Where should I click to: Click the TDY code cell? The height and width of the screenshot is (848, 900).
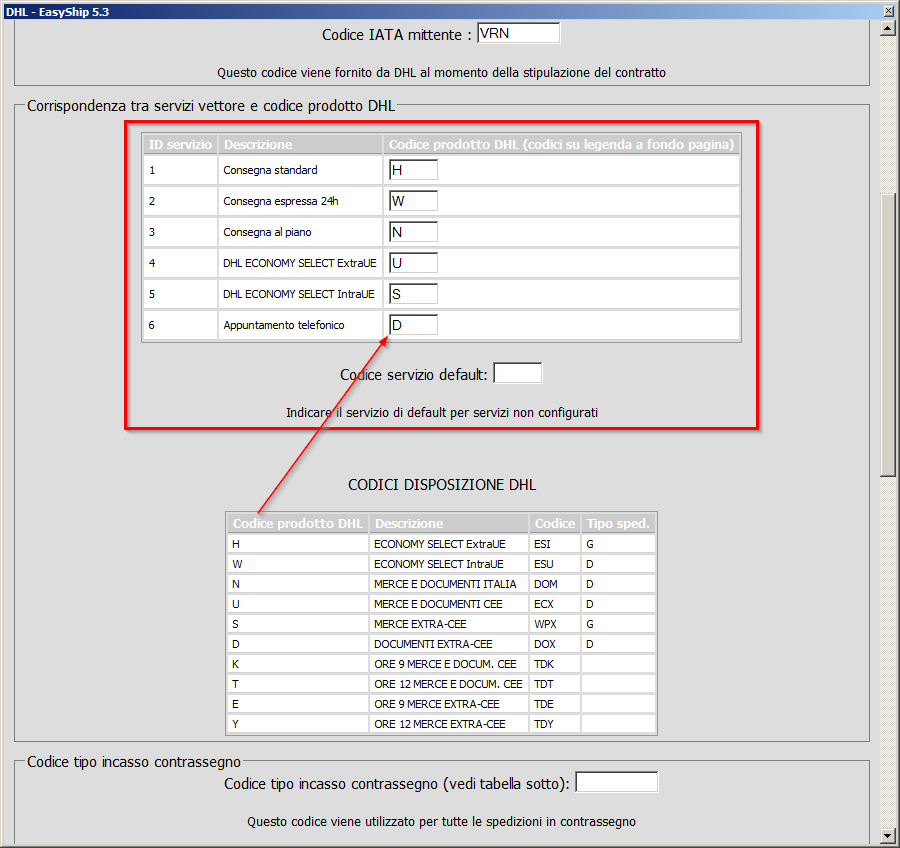(554, 724)
